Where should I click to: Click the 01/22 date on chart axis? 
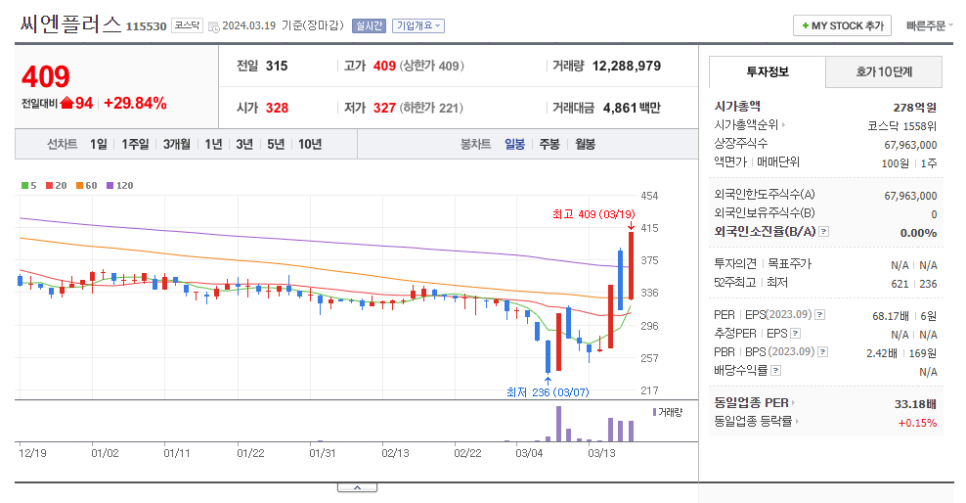(x=250, y=453)
